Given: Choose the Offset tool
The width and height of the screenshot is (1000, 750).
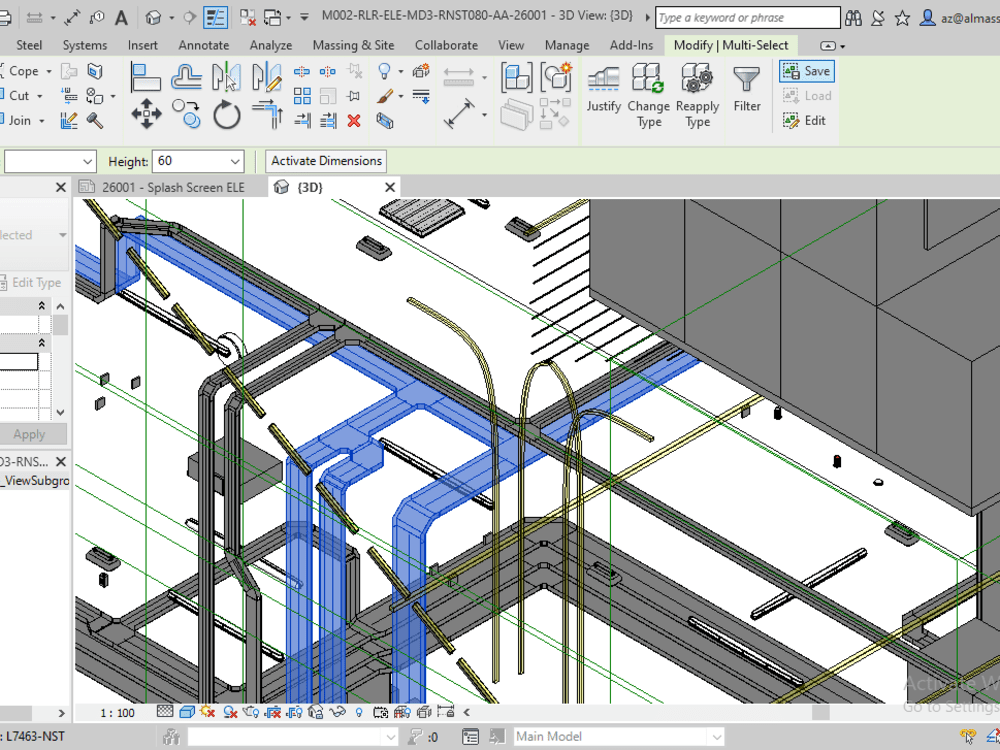Looking at the screenshot, I should pos(187,78).
